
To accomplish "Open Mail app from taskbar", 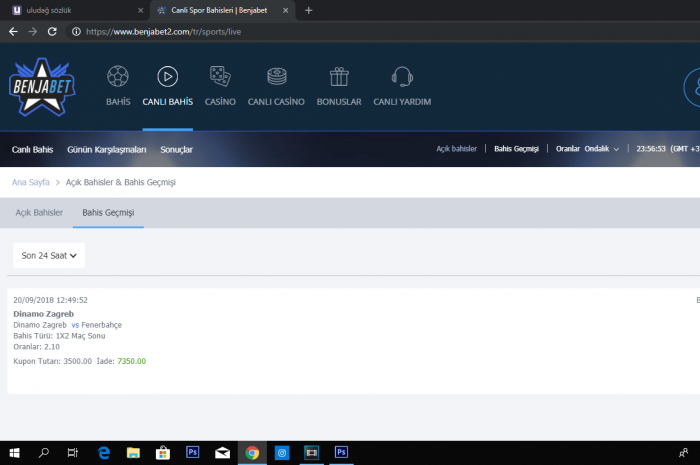I will tap(222, 453).
